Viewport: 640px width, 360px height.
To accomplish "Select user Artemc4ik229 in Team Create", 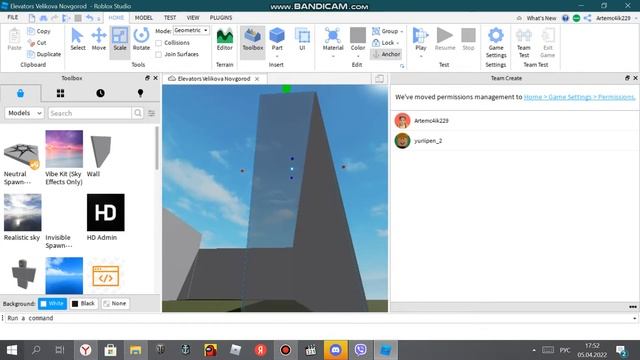I will click(514, 121).
